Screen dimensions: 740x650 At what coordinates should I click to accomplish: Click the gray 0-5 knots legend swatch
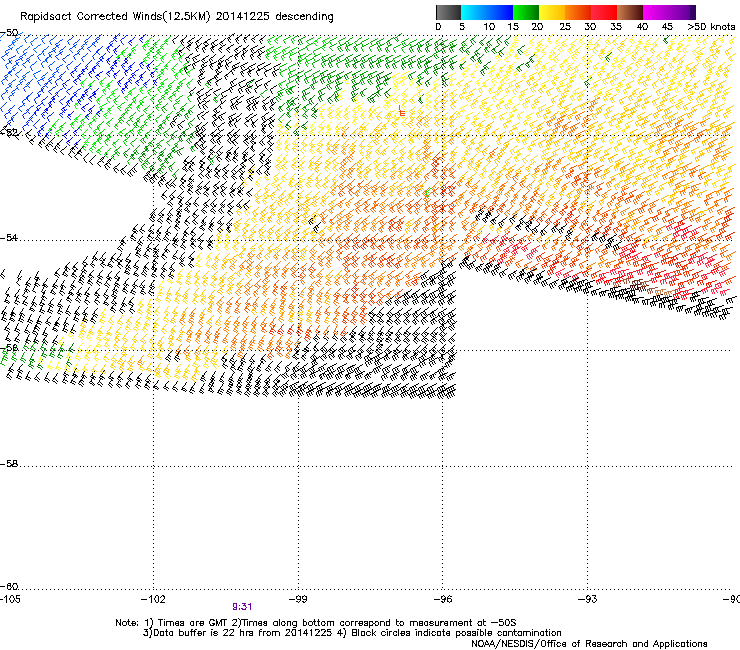pyautogui.click(x=448, y=12)
